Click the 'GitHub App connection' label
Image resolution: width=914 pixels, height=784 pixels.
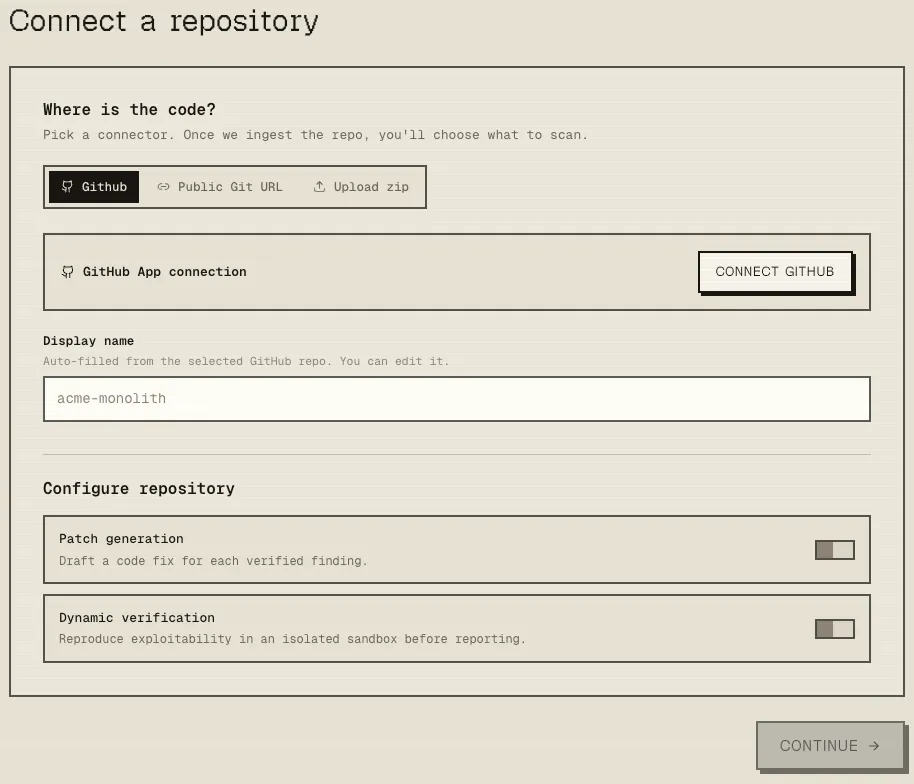164,272
